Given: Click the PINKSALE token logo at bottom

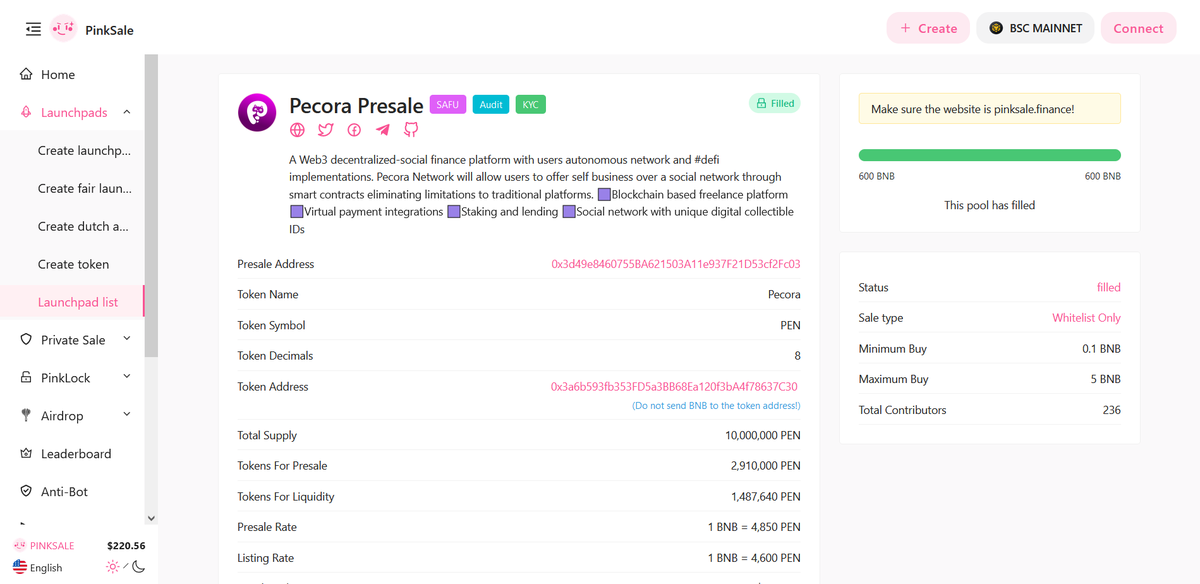Looking at the screenshot, I should (x=20, y=546).
